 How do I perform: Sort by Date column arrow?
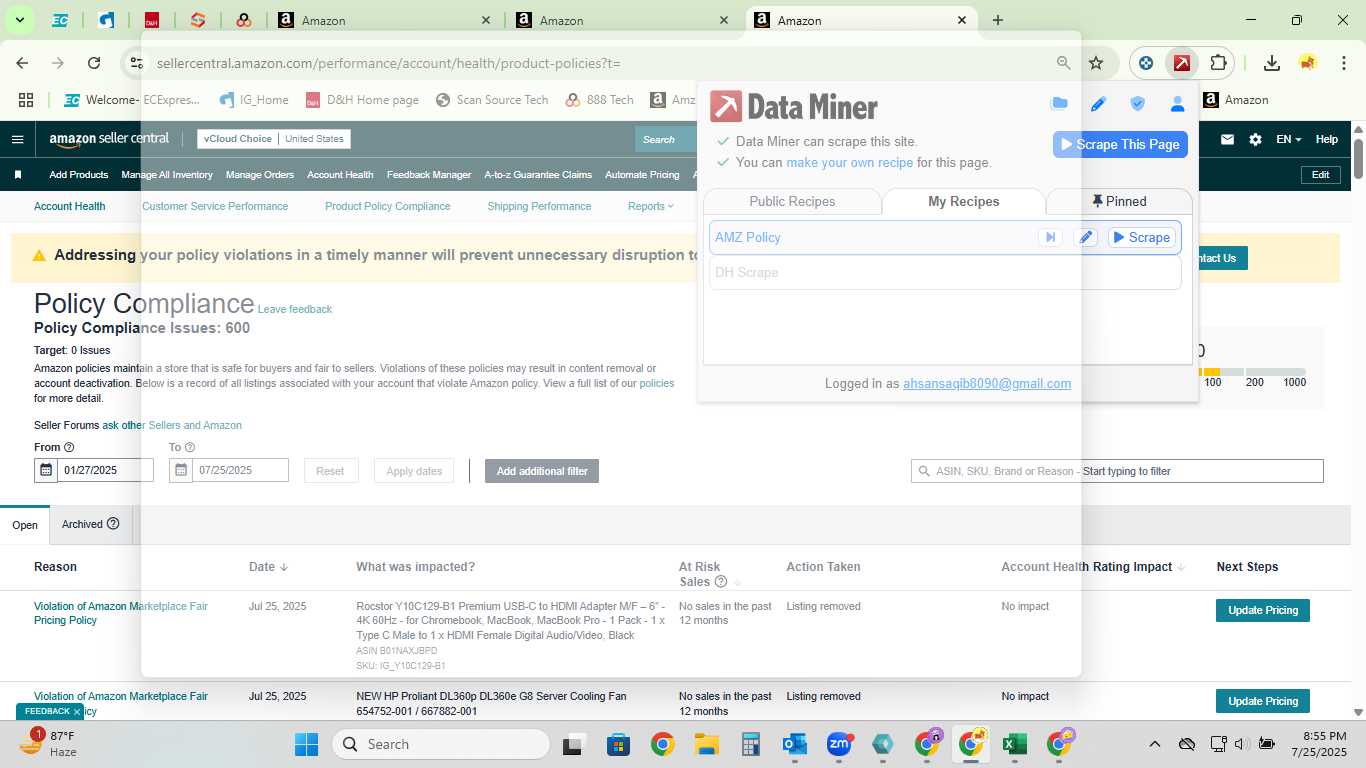point(284,567)
